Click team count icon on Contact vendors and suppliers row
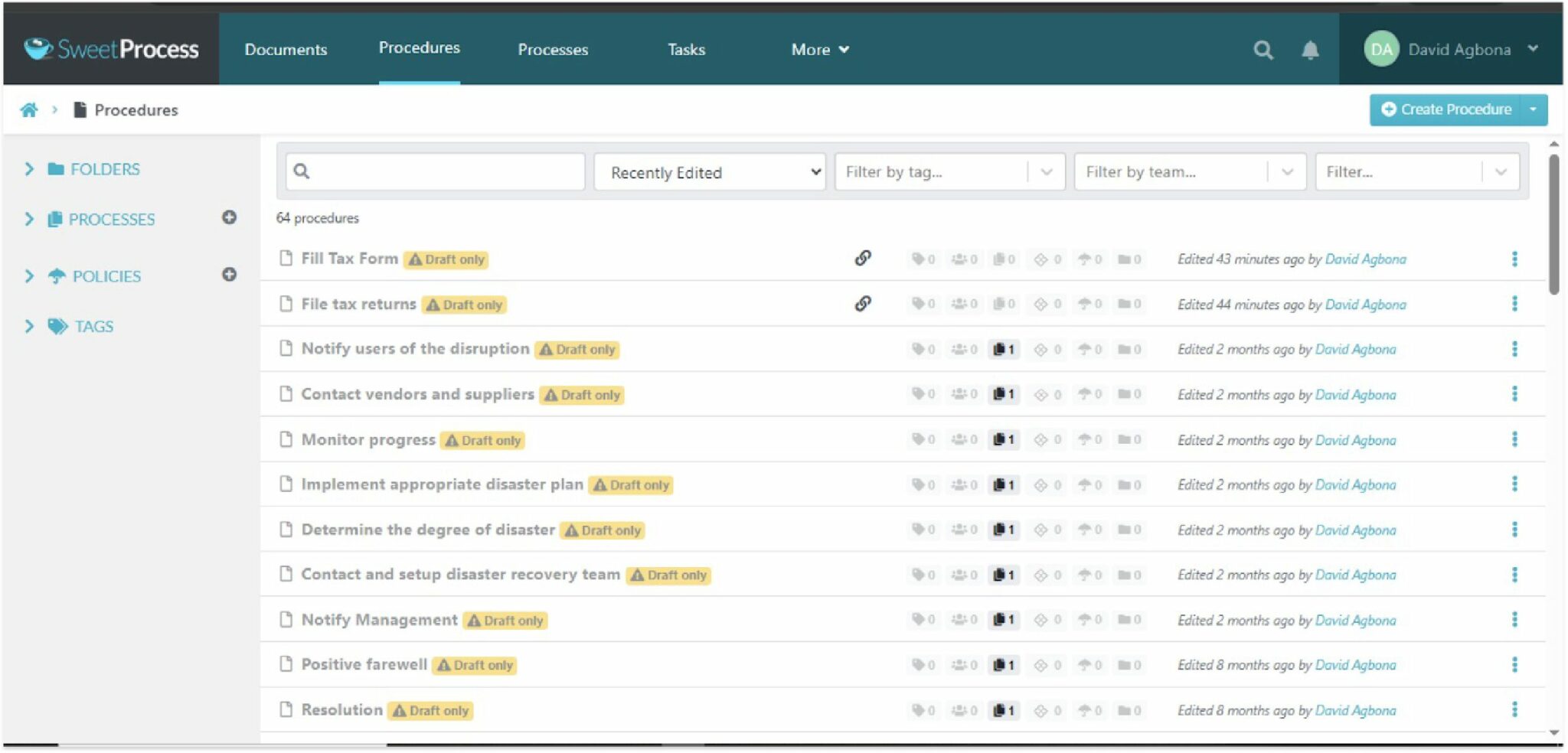The height and width of the screenshot is (753, 1568). pos(964,394)
